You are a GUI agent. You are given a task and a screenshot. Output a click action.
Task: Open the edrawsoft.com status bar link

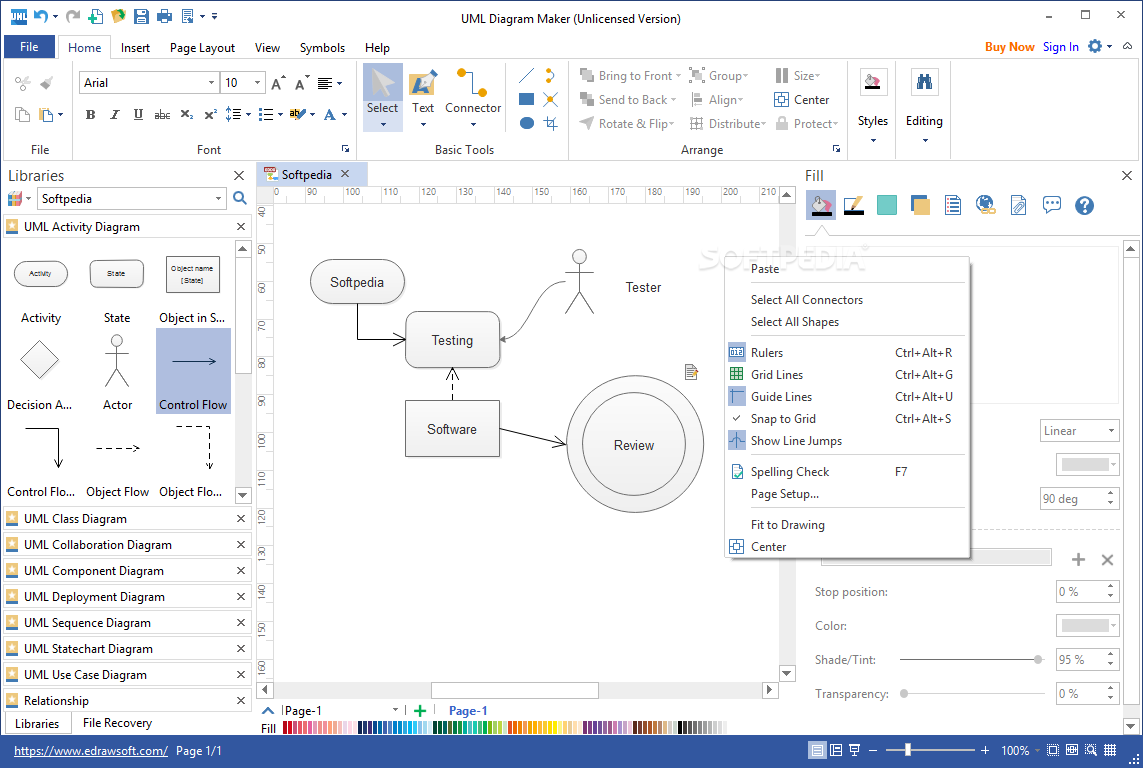(90, 751)
